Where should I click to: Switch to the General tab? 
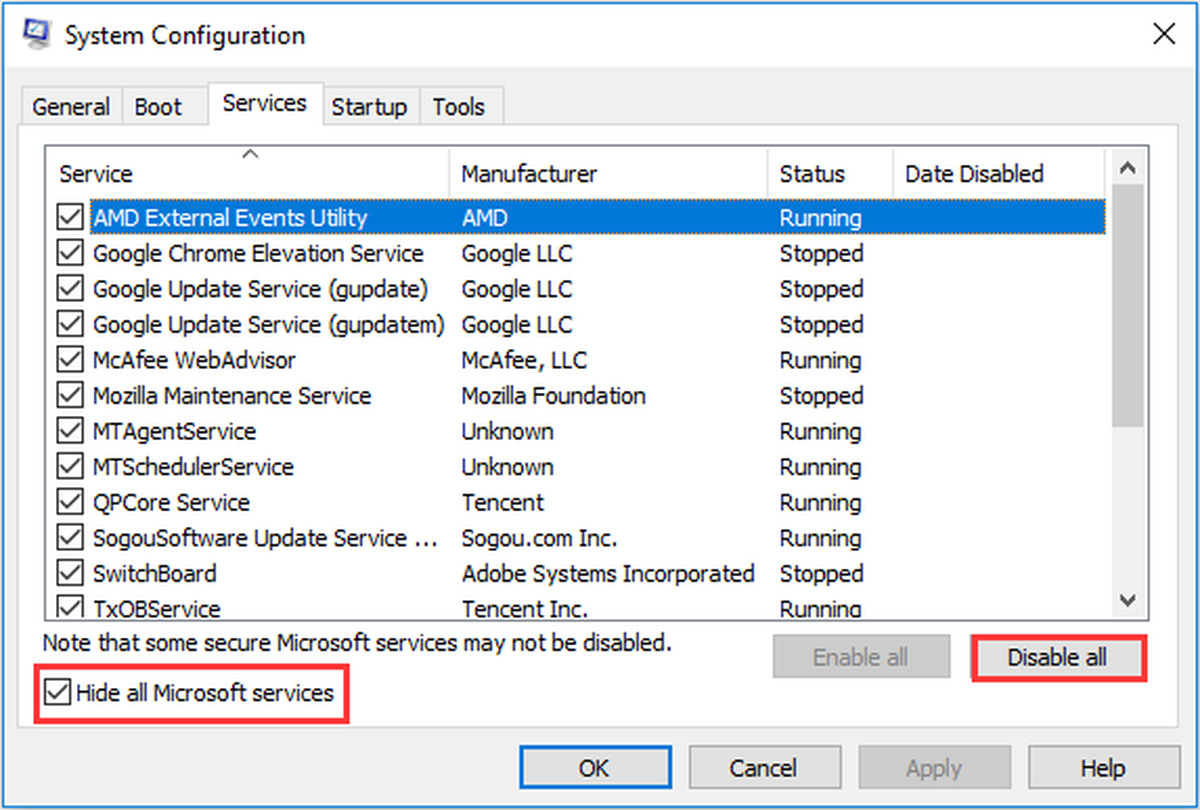(71, 107)
